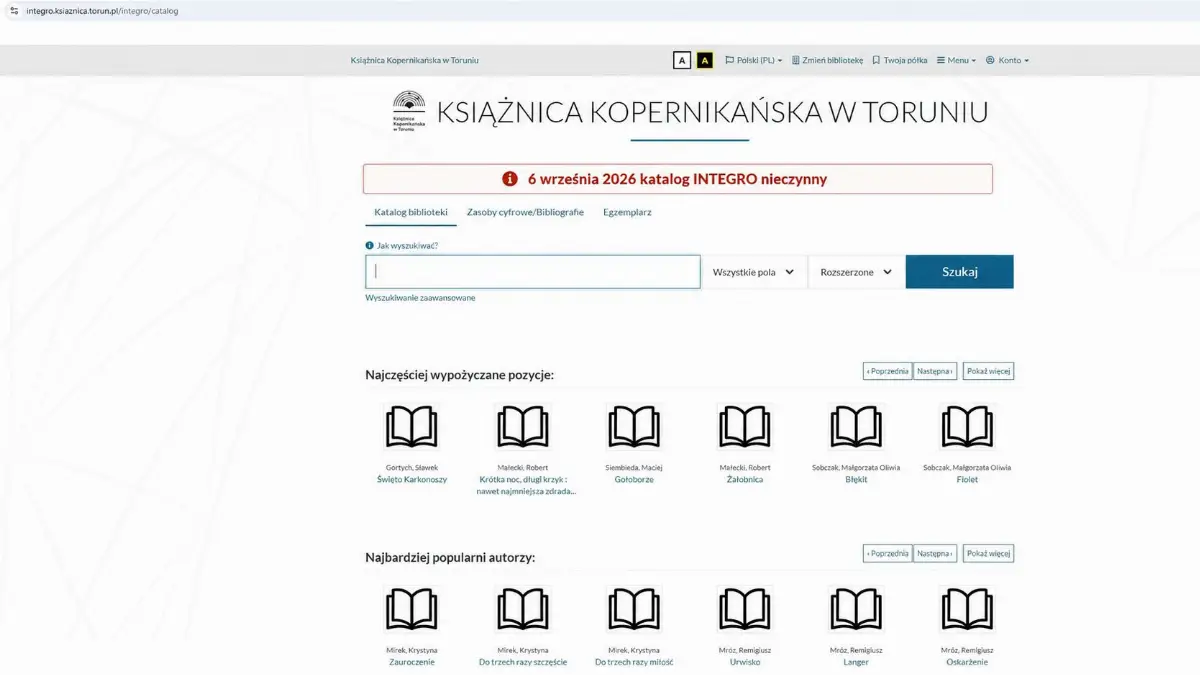Open the Menu dropdown in the top bar
The width and height of the screenshot is (1200, 675).
pyautogui.click(x=956, y=60)
